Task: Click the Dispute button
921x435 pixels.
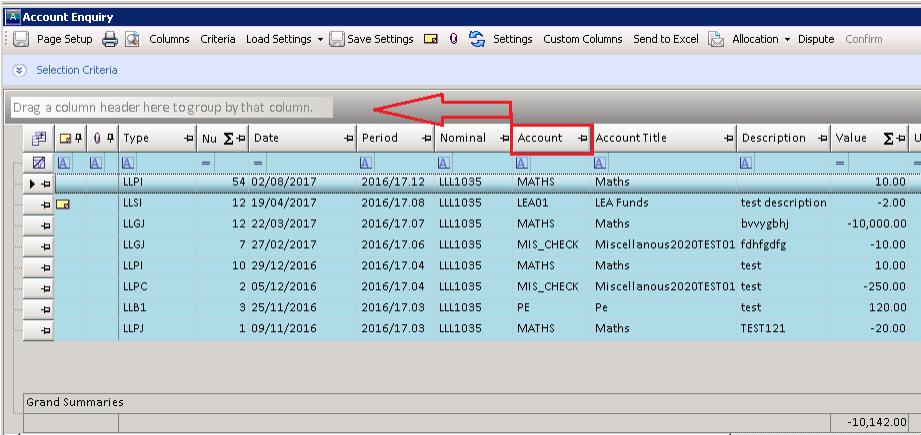Action: point(816,39)
